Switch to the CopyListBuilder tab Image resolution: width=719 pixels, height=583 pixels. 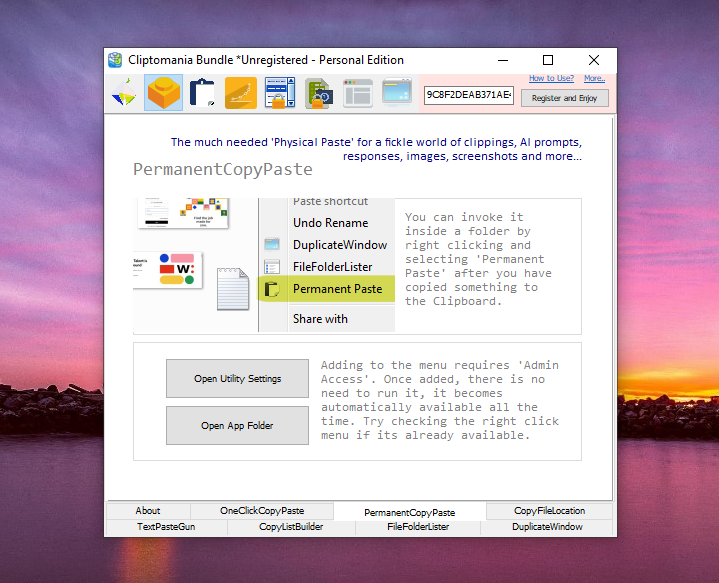point(291,527)
